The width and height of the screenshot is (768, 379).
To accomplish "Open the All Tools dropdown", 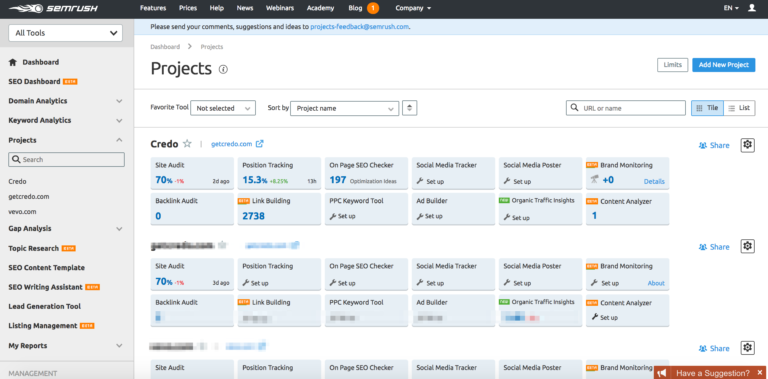I will pyautogui.click(x=66, y=33).
